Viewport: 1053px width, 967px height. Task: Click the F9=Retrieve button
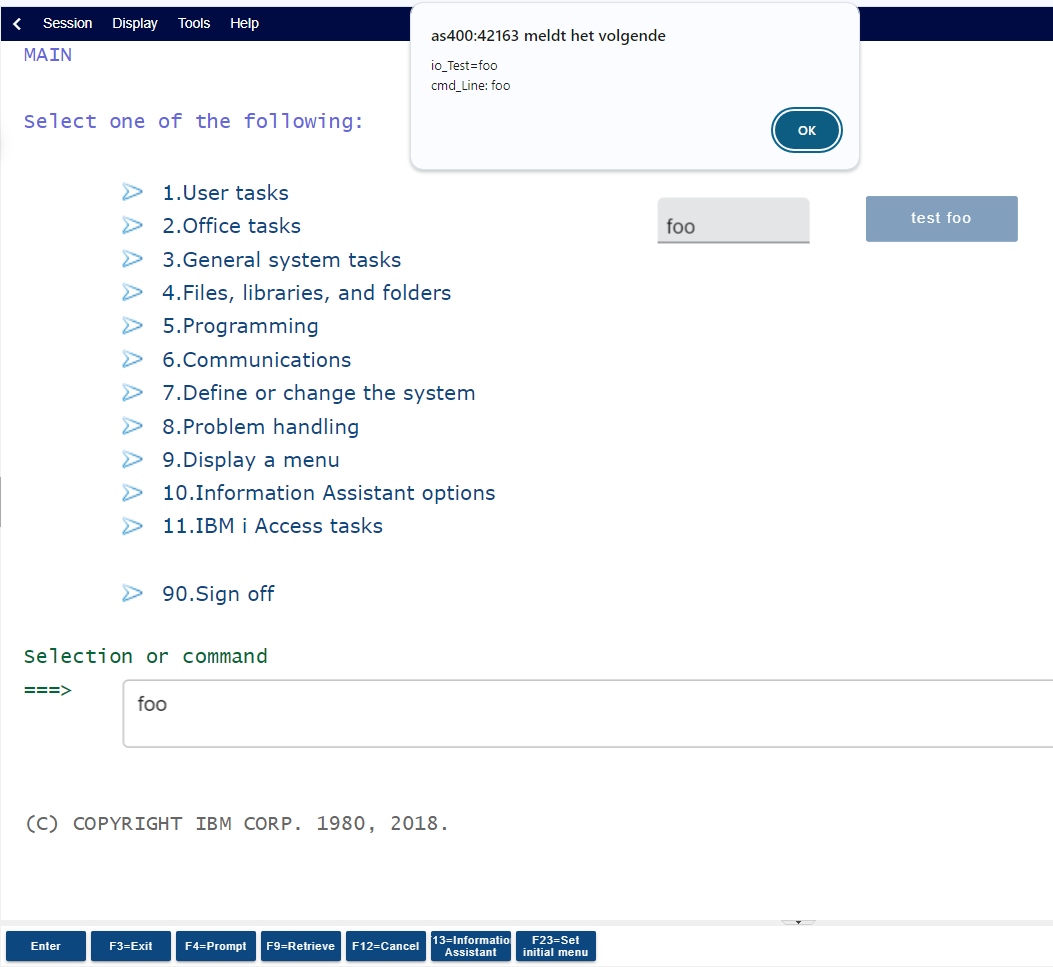click(301, 946)
